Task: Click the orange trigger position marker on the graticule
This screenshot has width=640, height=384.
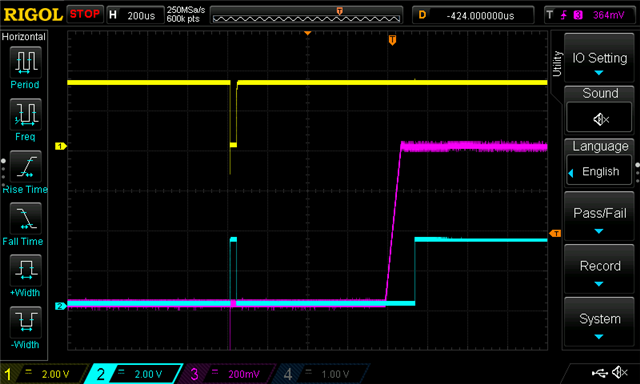Action: (392, 40)
